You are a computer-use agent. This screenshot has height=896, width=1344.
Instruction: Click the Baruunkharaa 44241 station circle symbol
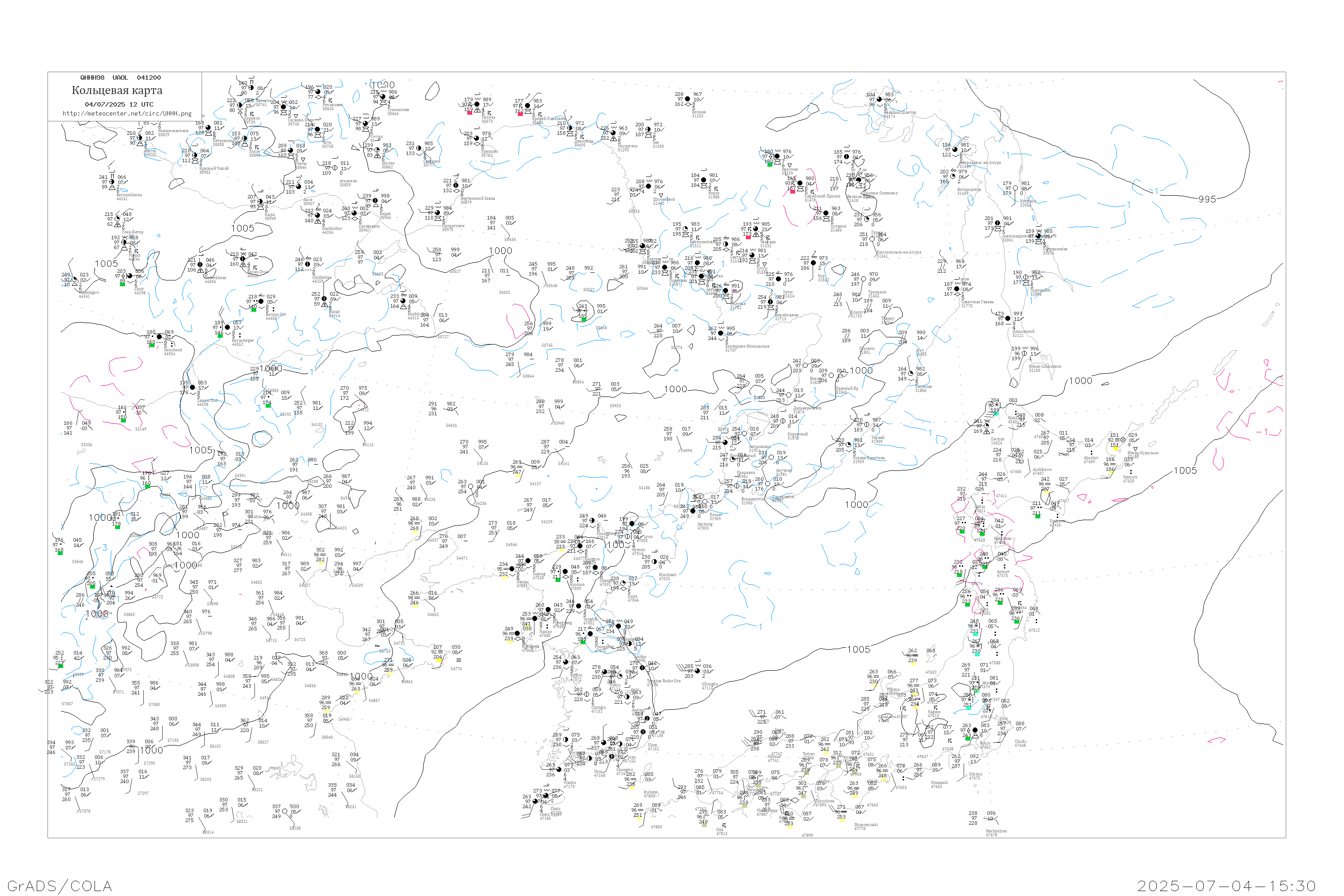tap(112, 182)
